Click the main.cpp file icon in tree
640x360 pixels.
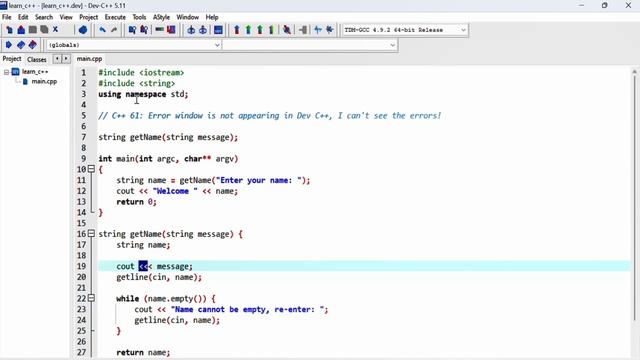coord(25,81)
